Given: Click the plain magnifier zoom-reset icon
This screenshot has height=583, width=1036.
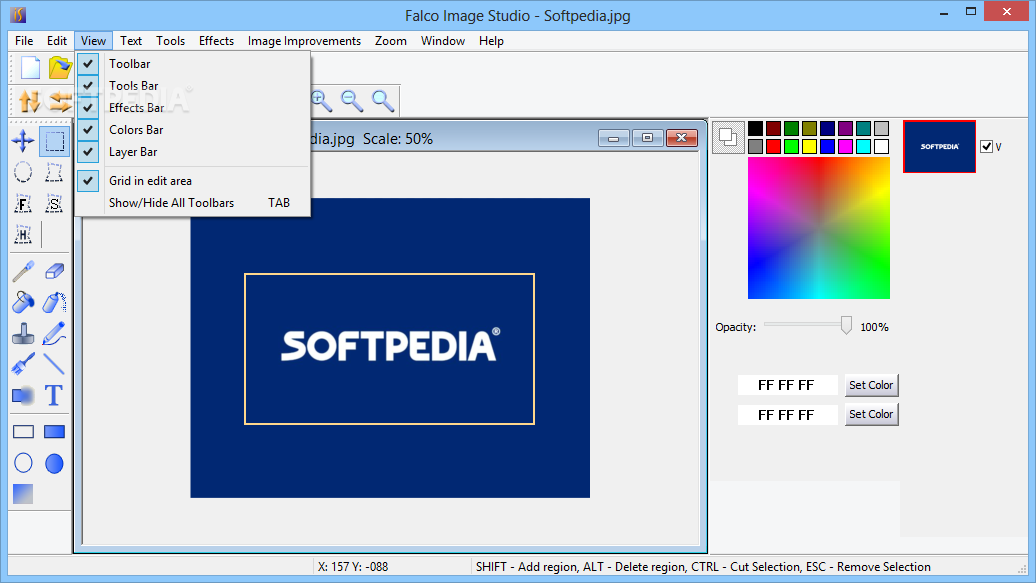Looking at the screenshot, I should pyautogui.click(x=383, y=100).
